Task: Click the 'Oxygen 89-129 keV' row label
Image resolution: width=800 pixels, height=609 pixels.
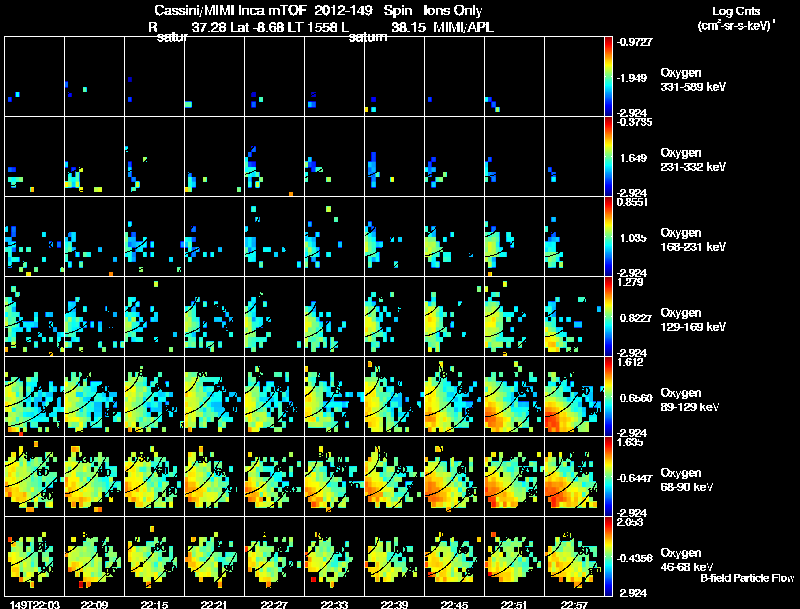Action: tap(690, 399)
